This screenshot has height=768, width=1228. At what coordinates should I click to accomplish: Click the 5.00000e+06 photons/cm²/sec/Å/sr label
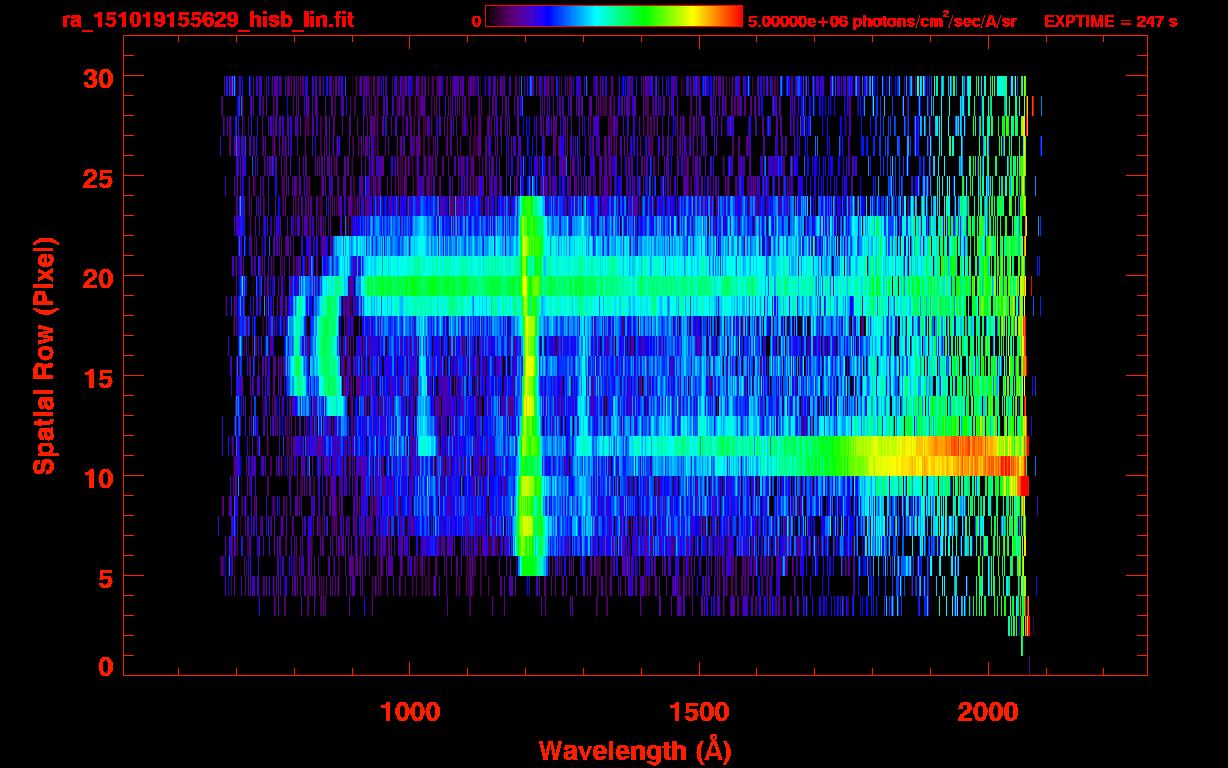coord(882,20)
